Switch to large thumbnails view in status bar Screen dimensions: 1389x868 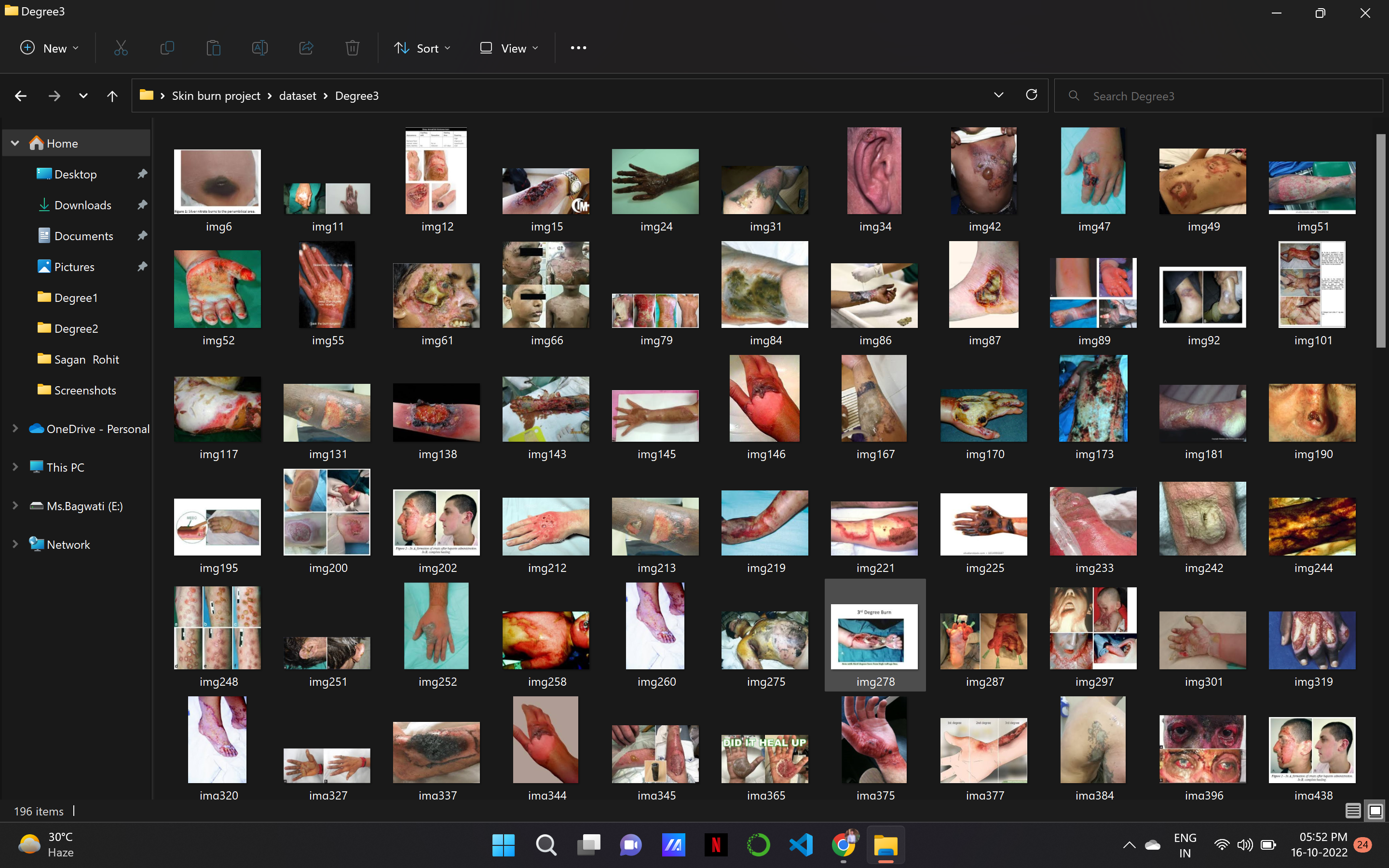[1375, 811]
